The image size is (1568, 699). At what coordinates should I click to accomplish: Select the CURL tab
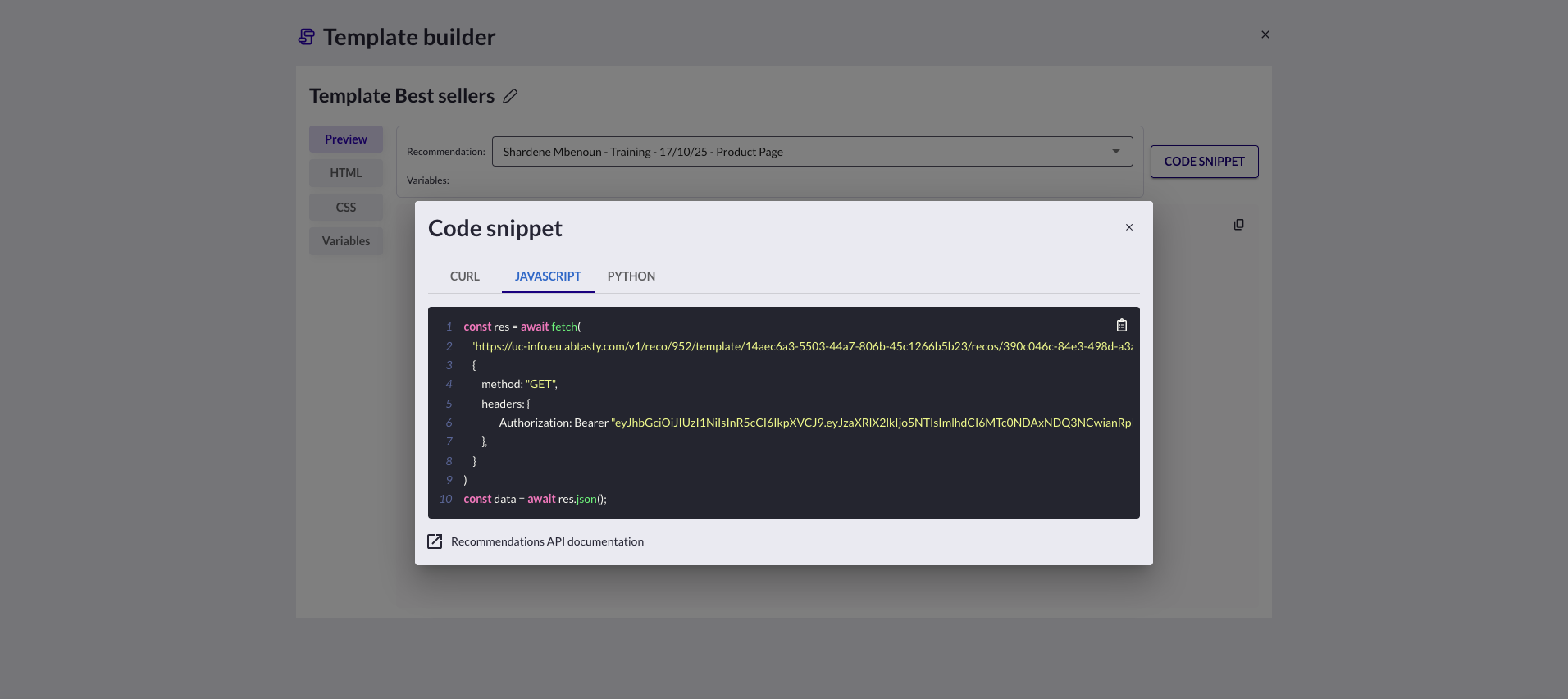pyautogui.click(x=464, y=276)
